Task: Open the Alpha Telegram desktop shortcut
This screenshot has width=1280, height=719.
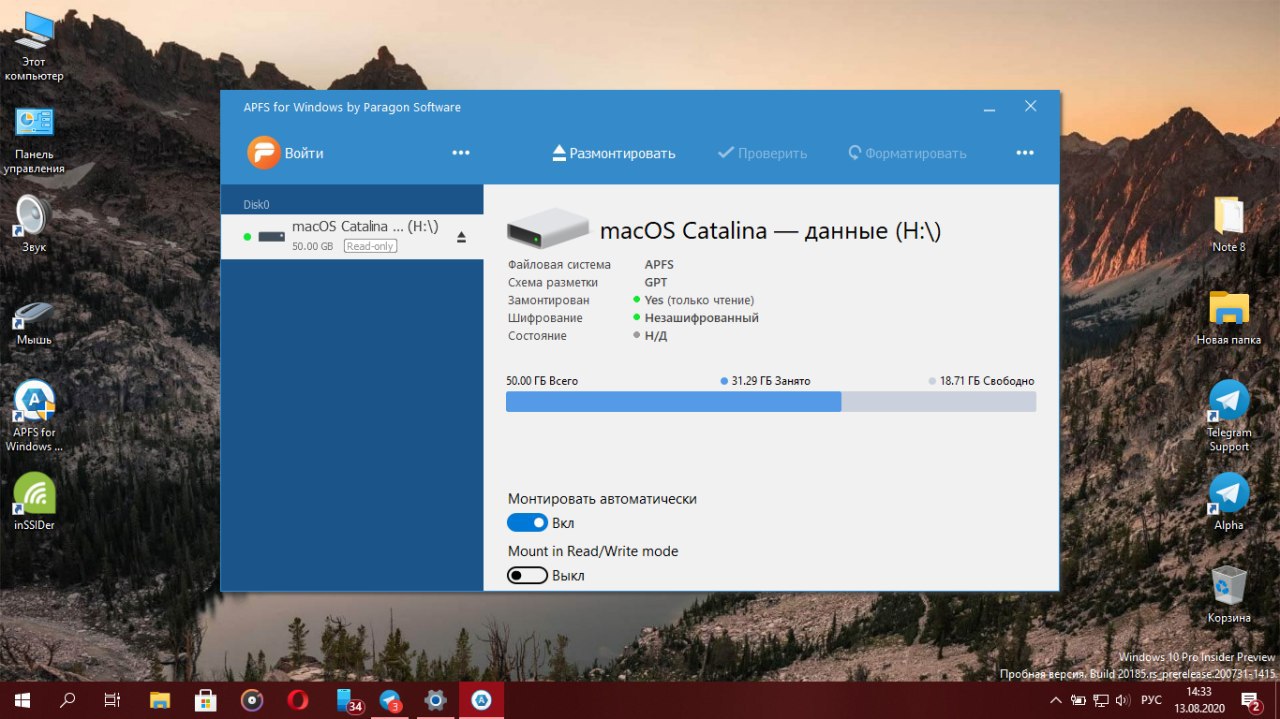Action: (x=1229, y=502)
